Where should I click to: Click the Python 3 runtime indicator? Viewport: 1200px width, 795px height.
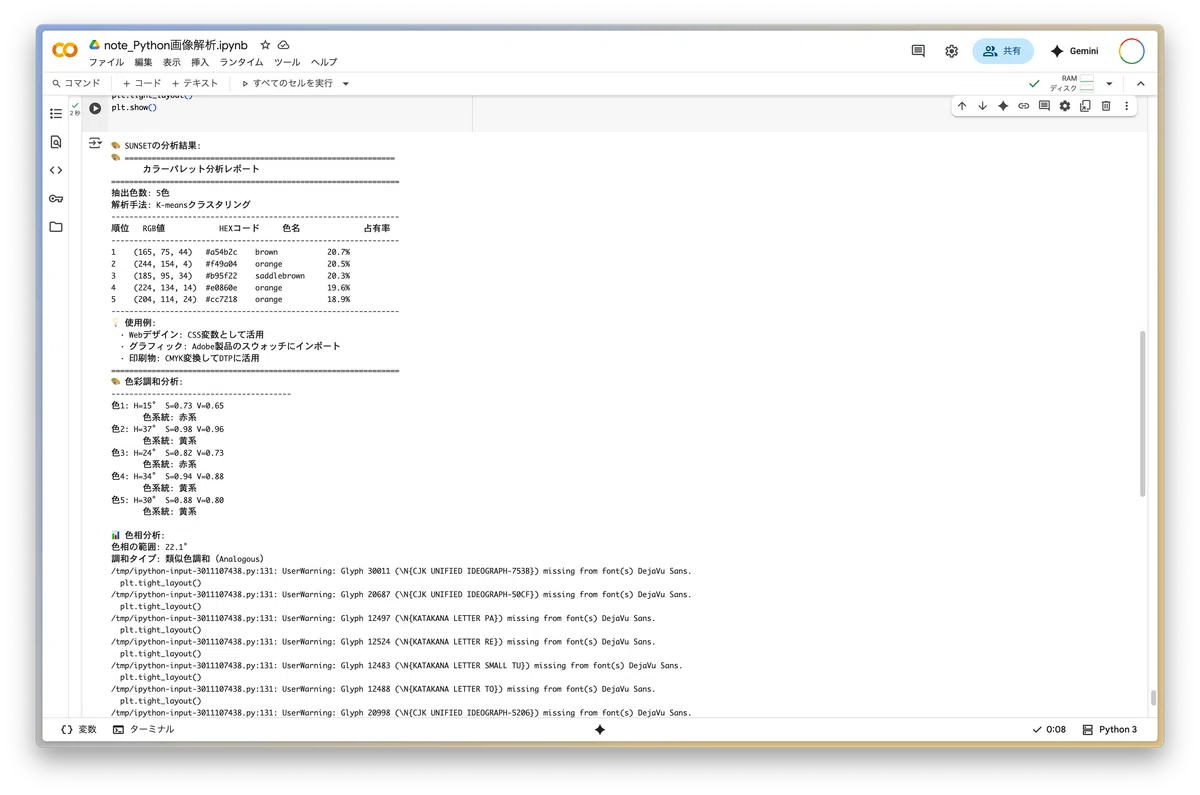[x=1110, y=730]
